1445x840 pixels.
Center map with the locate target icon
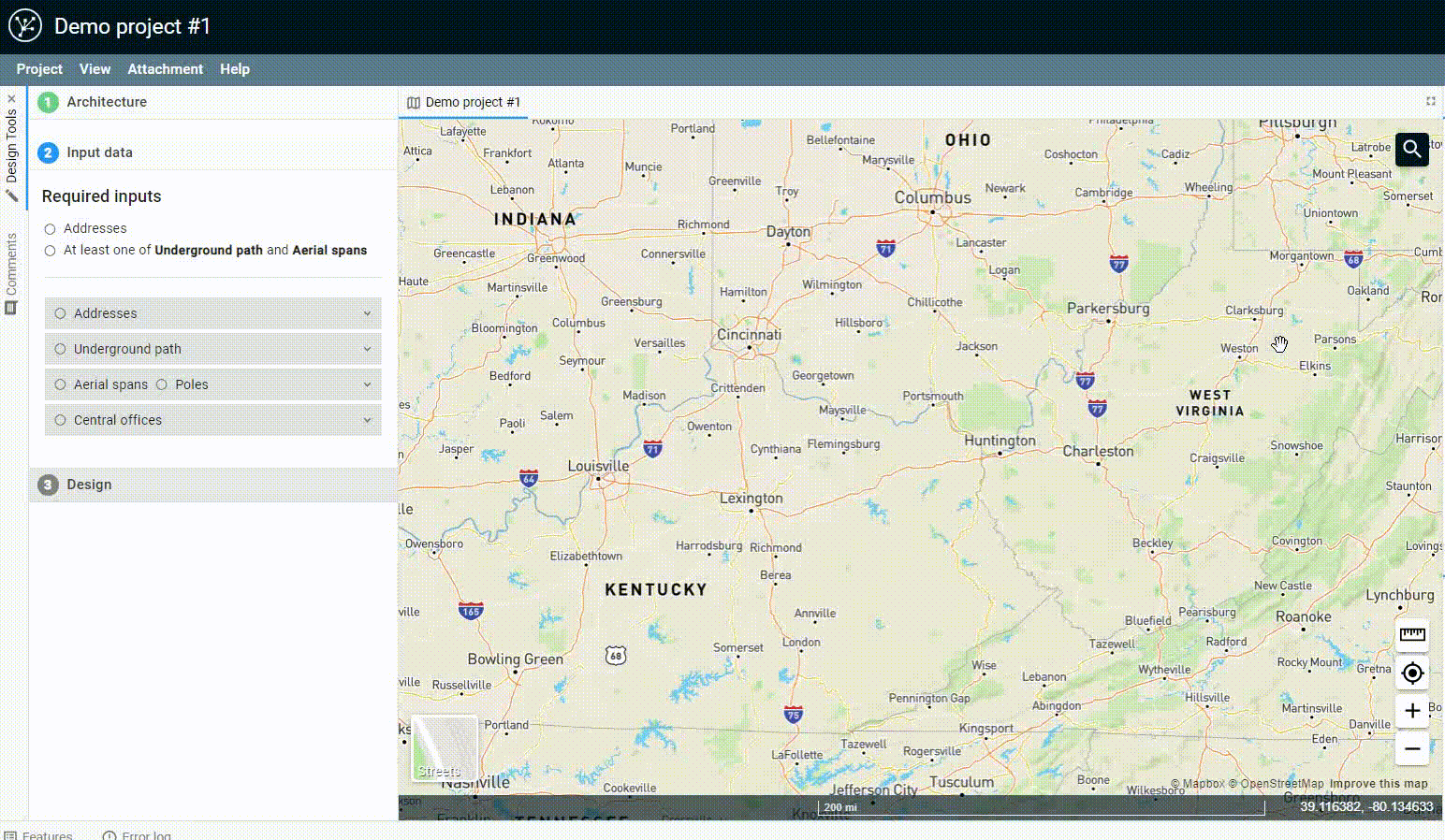click(x=1412, y=673)
